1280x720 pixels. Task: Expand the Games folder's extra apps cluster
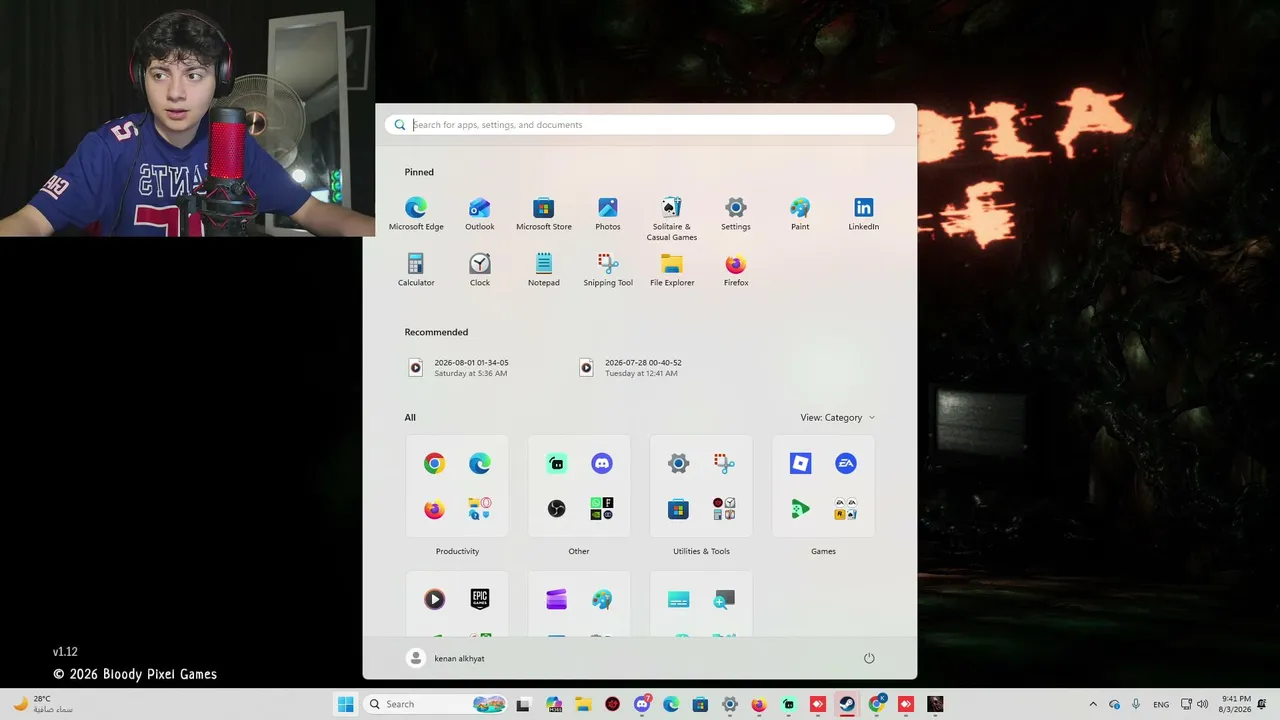click(x=846, y=509)
